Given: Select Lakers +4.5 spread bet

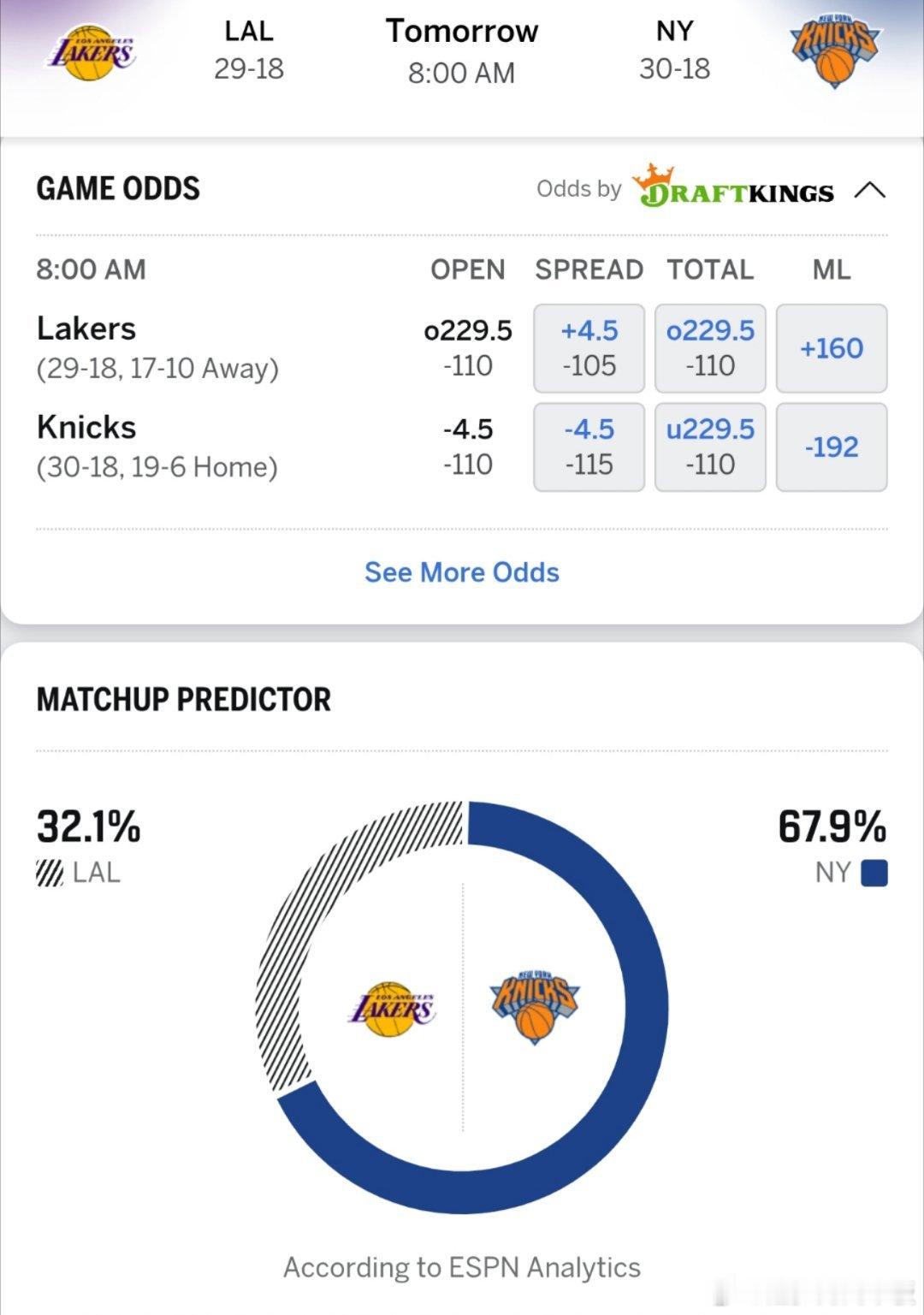Looking at the screenshot, I should tap(589, 348).
